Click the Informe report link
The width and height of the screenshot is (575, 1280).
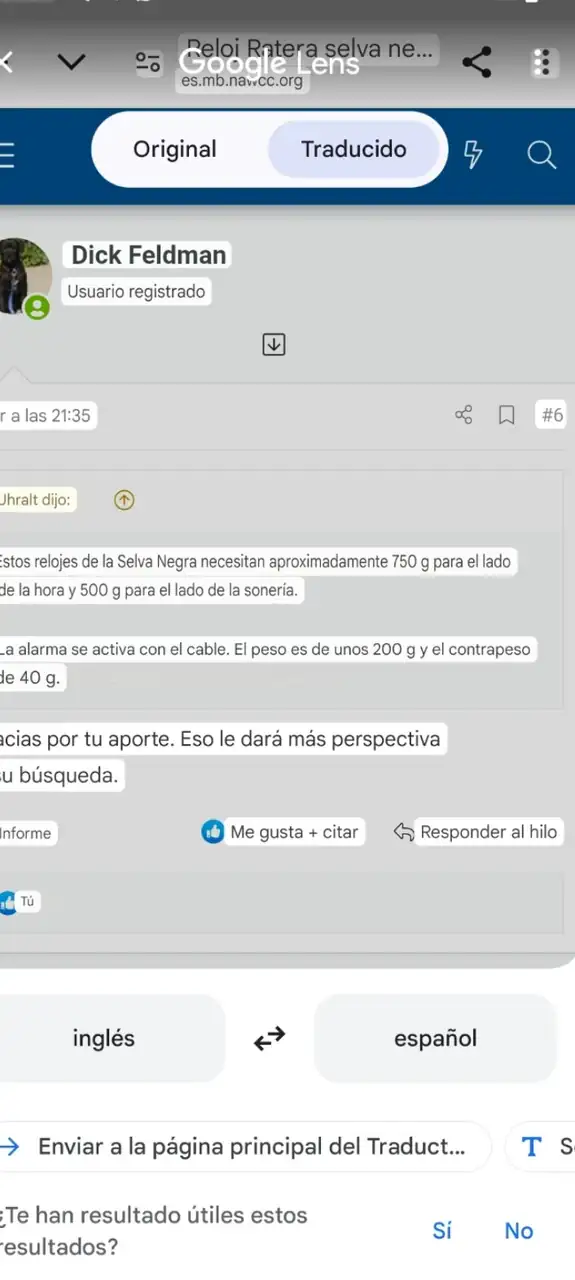(x=26, y=833)
